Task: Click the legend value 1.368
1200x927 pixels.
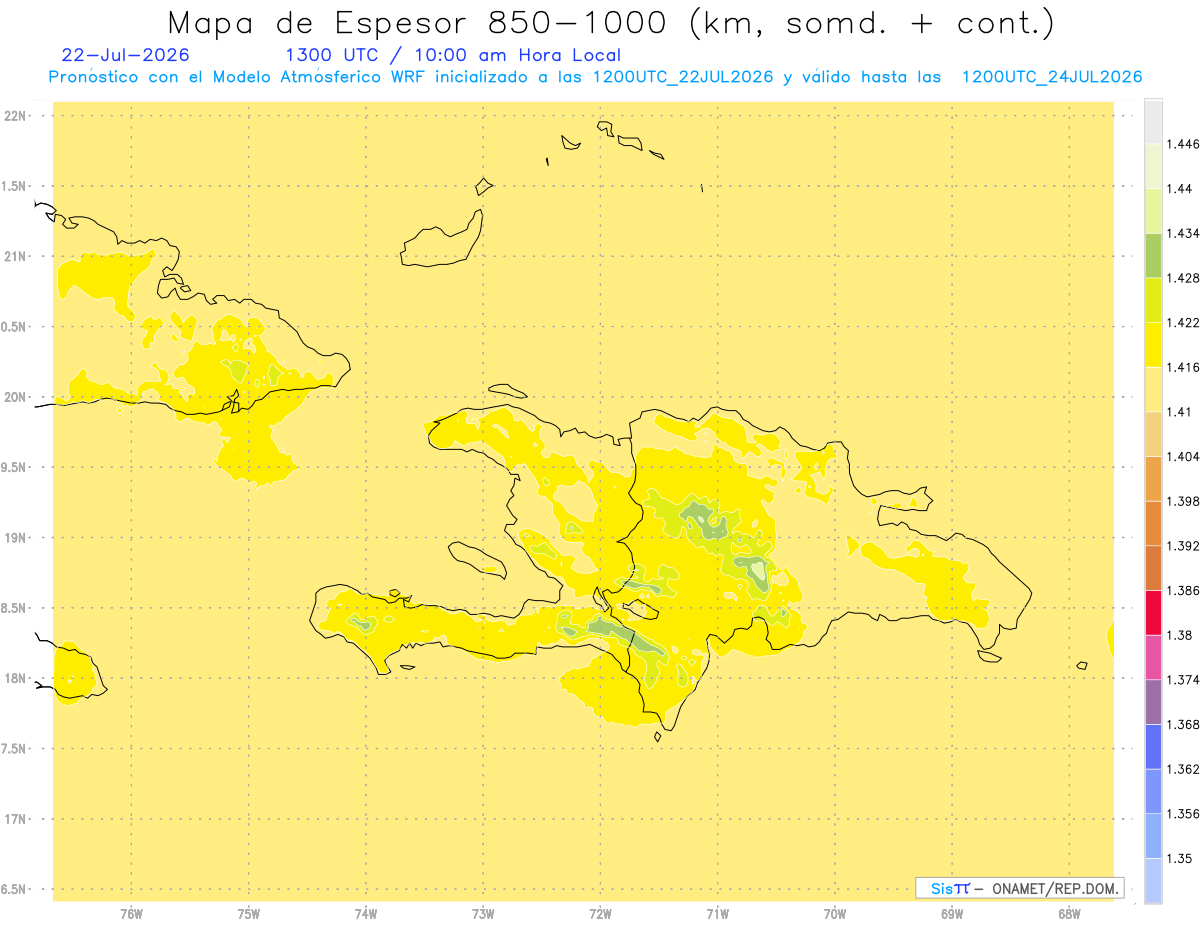Action: coord(1185,724)
